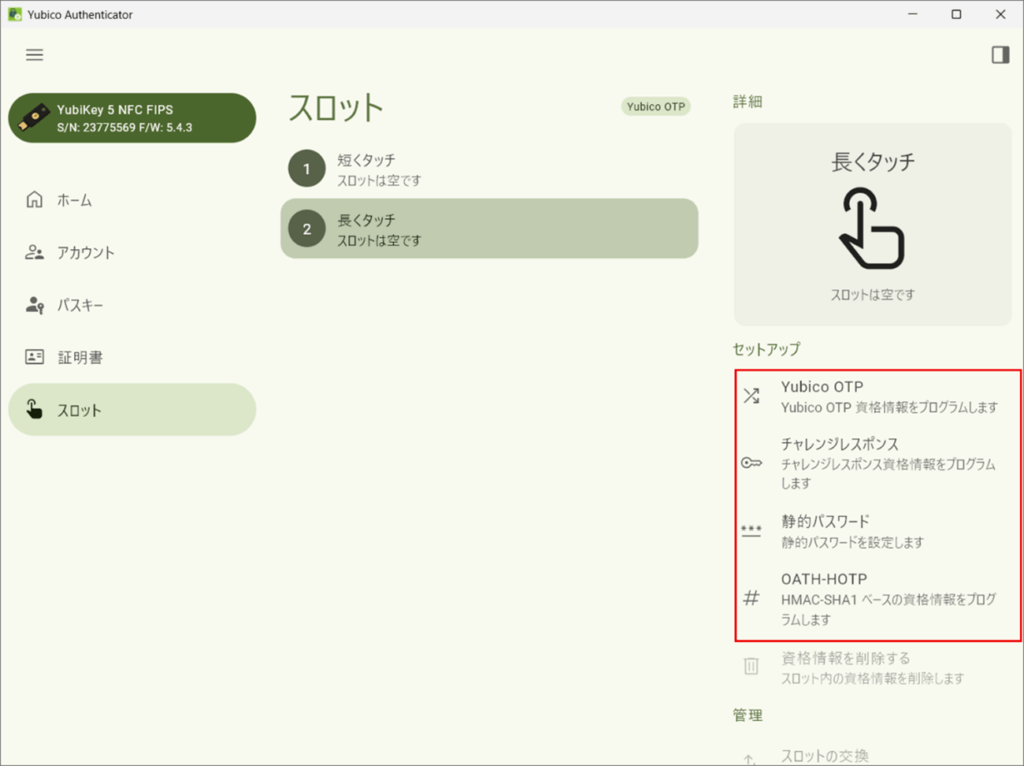
Task: Program a Yubico OTP credential via shuffle icon
Action: (751, 396)
